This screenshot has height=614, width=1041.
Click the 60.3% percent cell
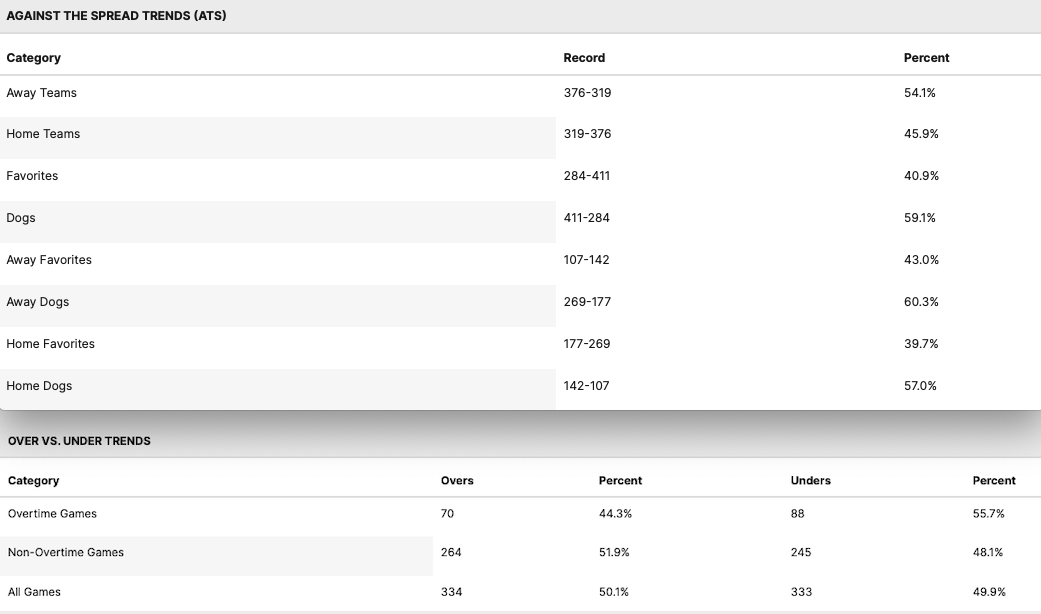tap(921, 302)
